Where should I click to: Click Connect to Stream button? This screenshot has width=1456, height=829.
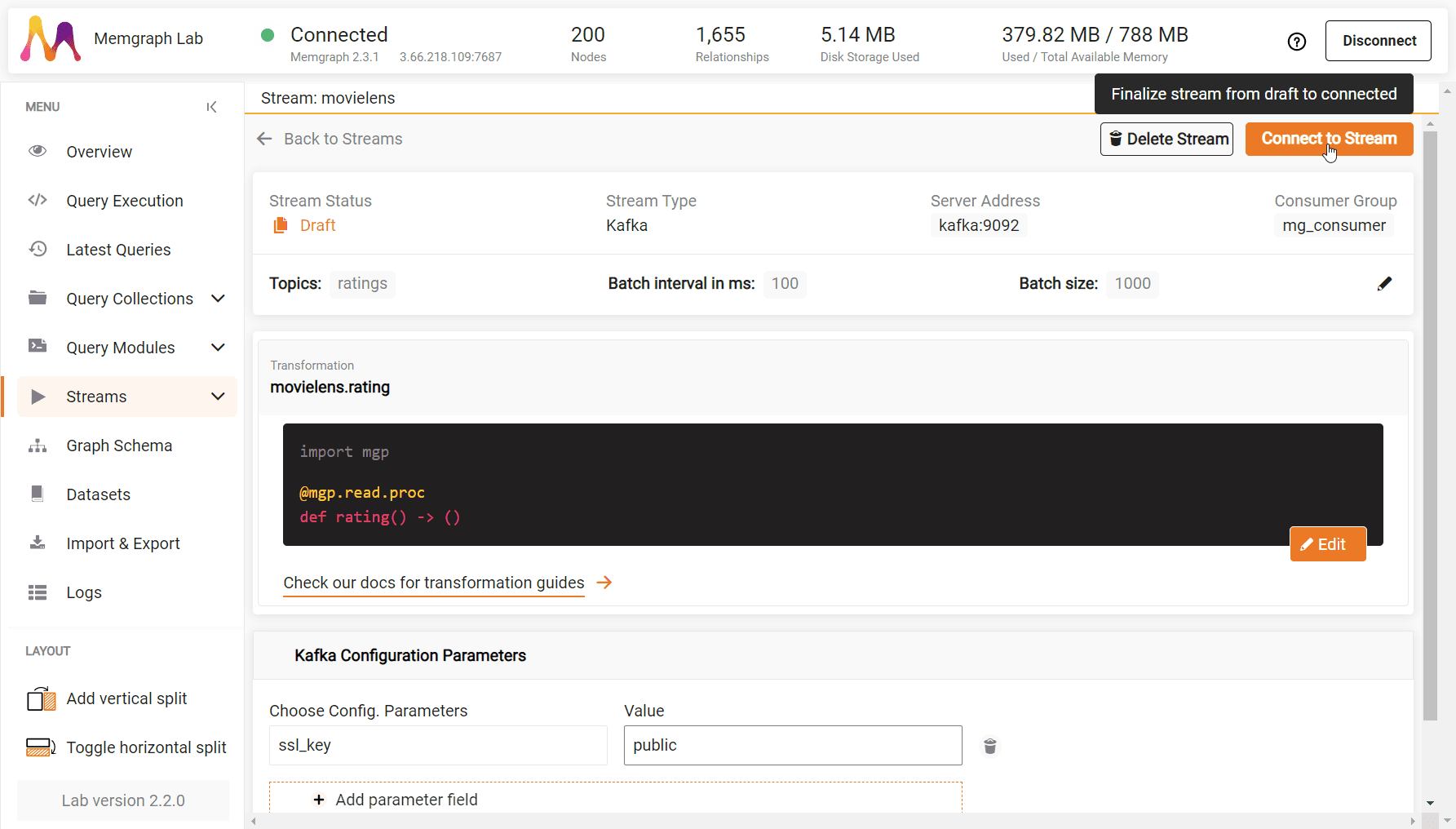tap(1329, 139)
